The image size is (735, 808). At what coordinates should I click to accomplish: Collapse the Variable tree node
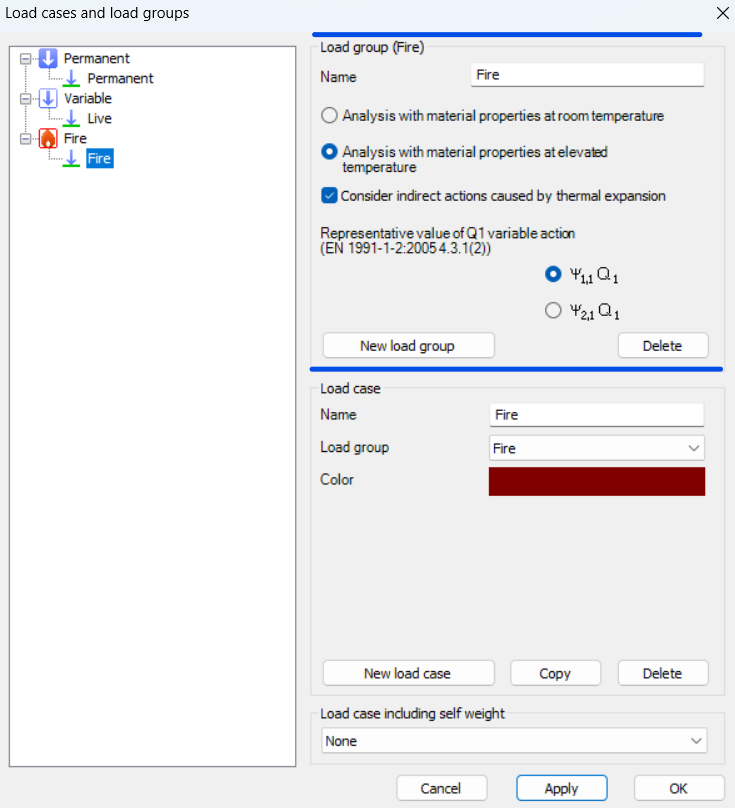click(25, 99)
